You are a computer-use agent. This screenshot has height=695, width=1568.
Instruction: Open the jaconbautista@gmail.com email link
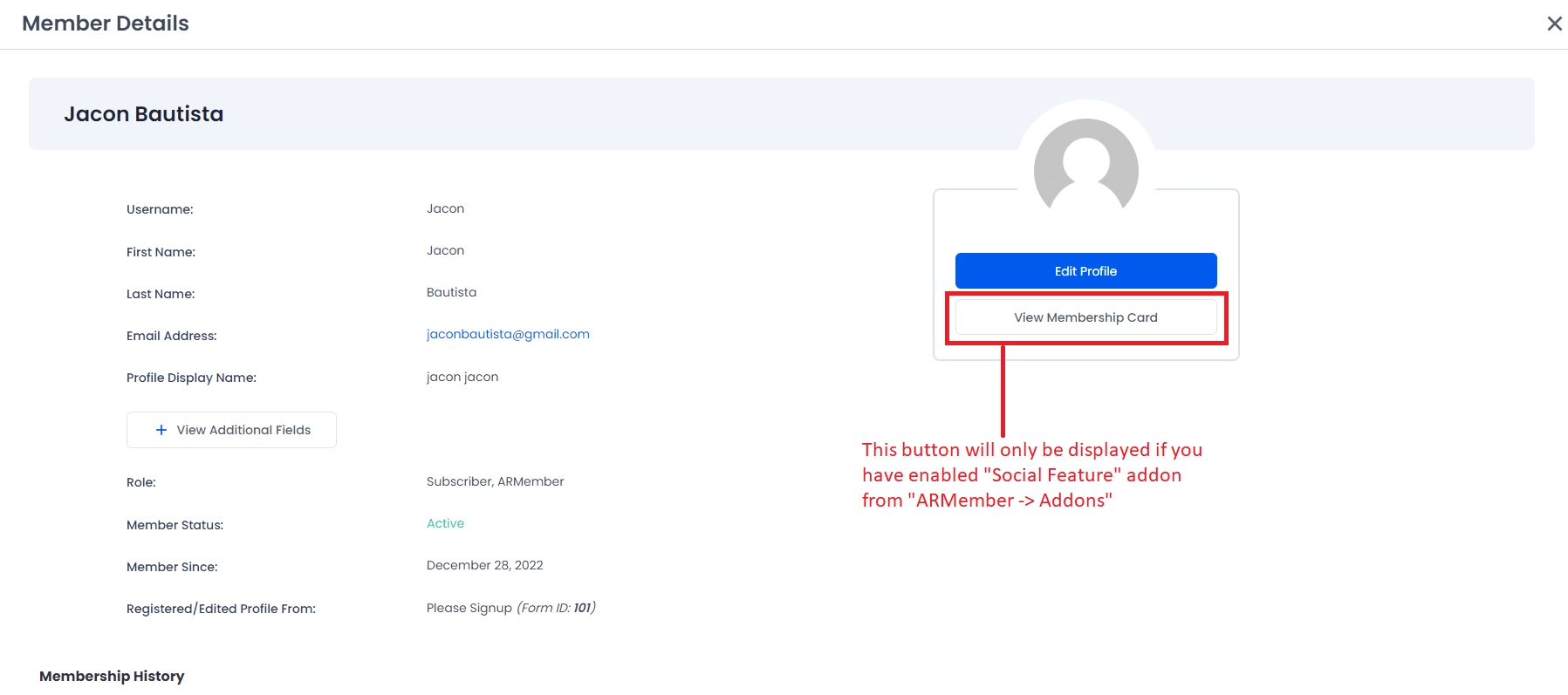click(x=508, y=334)
